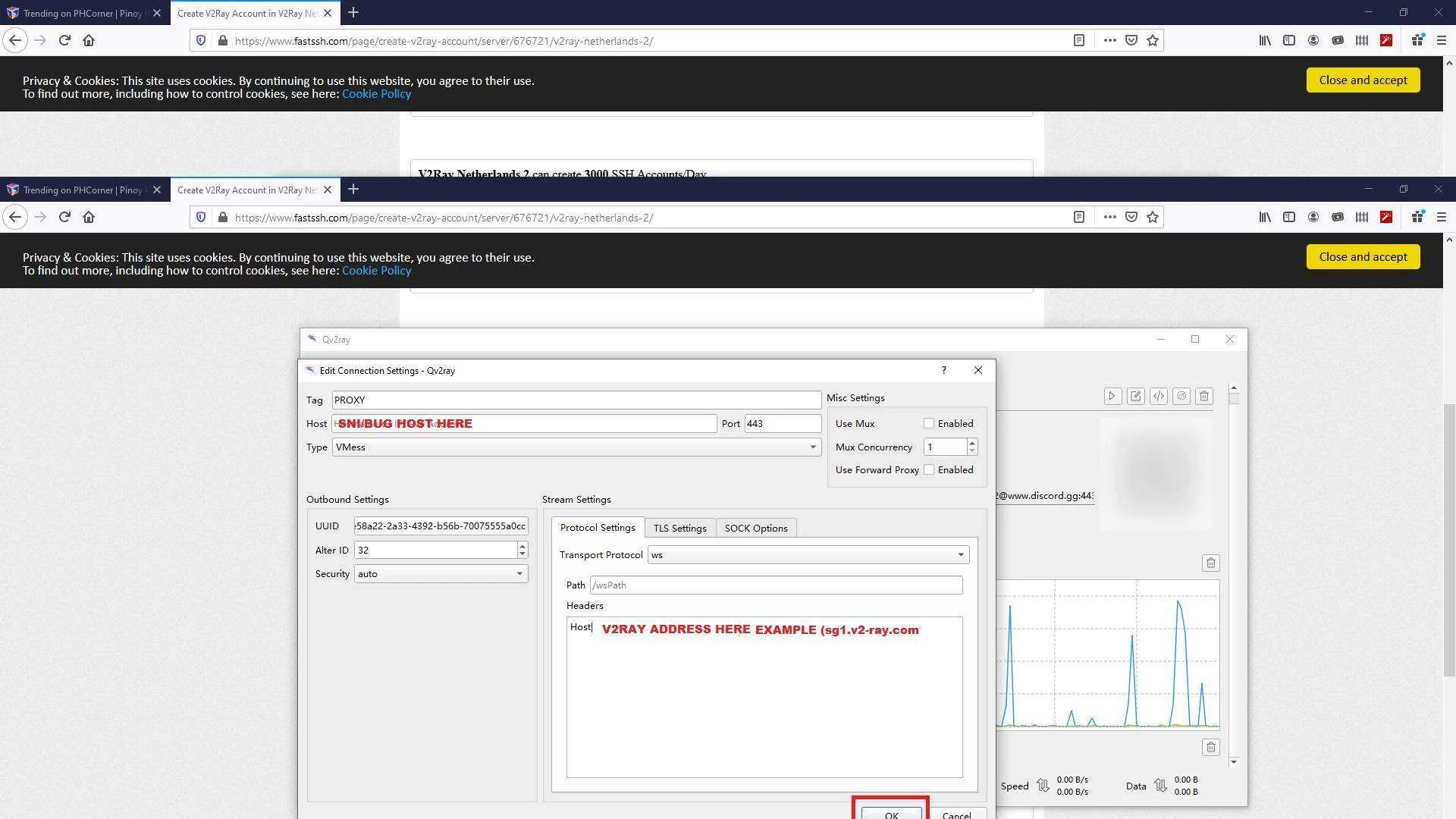Viewport: 1456px width, 819px height.
Task: Click Close and accept in front browser
Action: click(1363, 256)
